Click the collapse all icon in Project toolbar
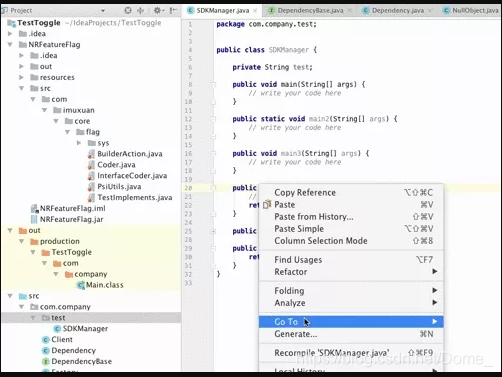502x377 pixels. coord(141,10)
